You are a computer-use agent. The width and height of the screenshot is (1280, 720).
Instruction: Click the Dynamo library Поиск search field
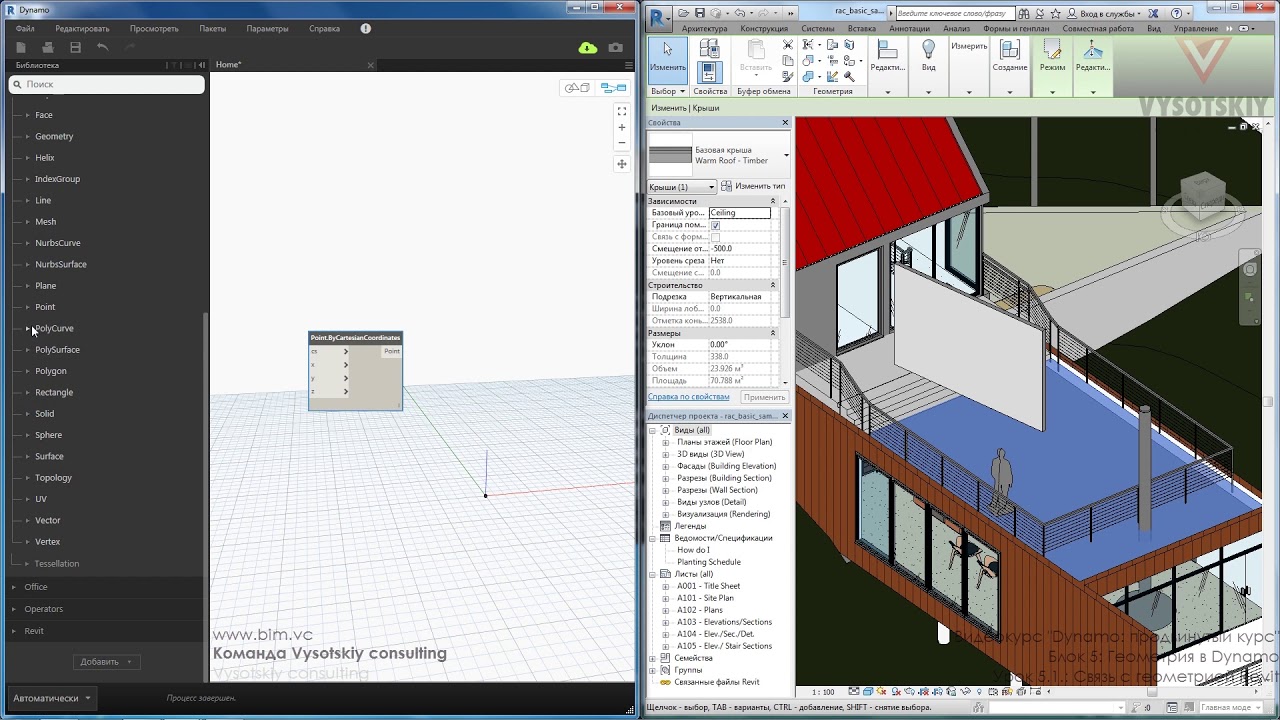[x=107, y=85]
